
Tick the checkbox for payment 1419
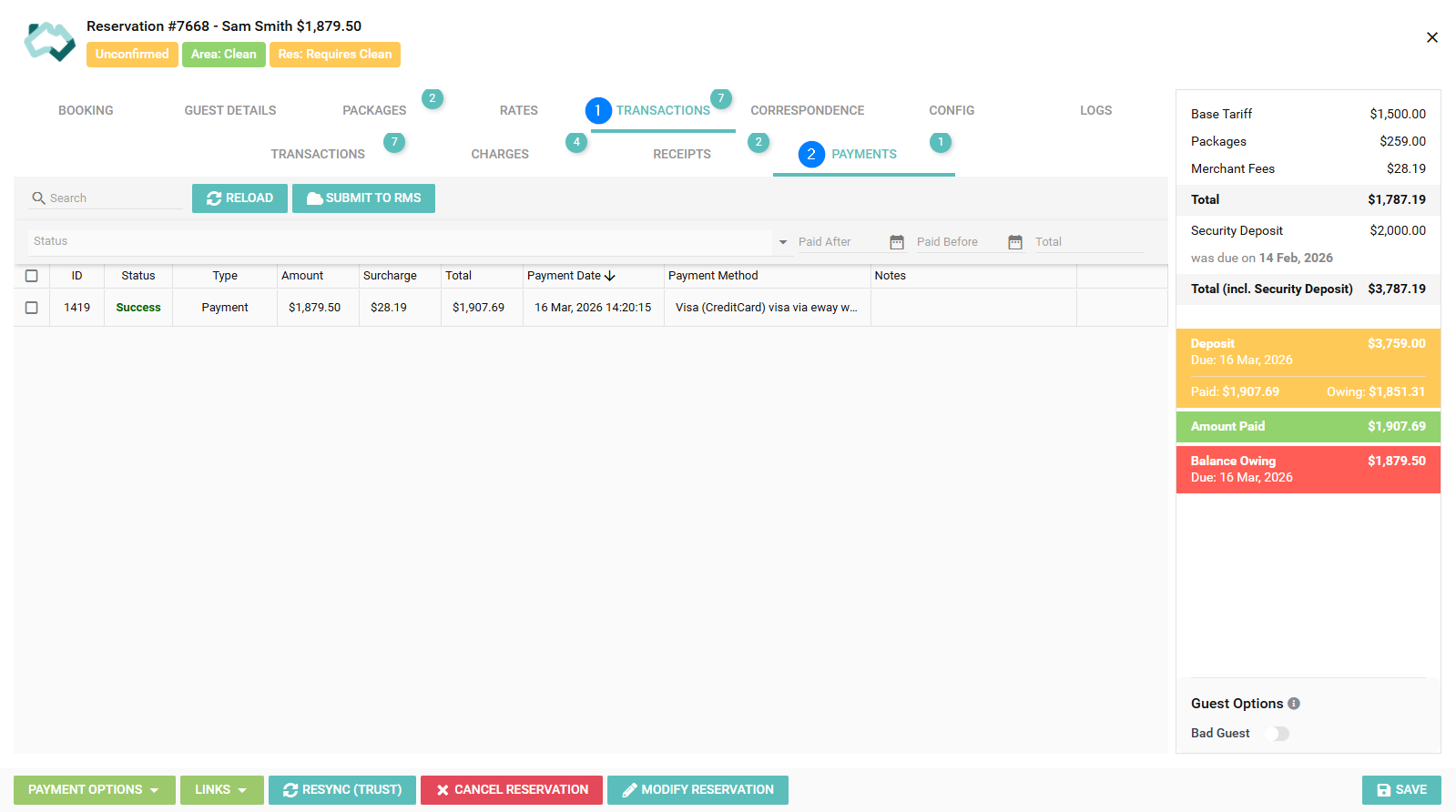[32, 308]
